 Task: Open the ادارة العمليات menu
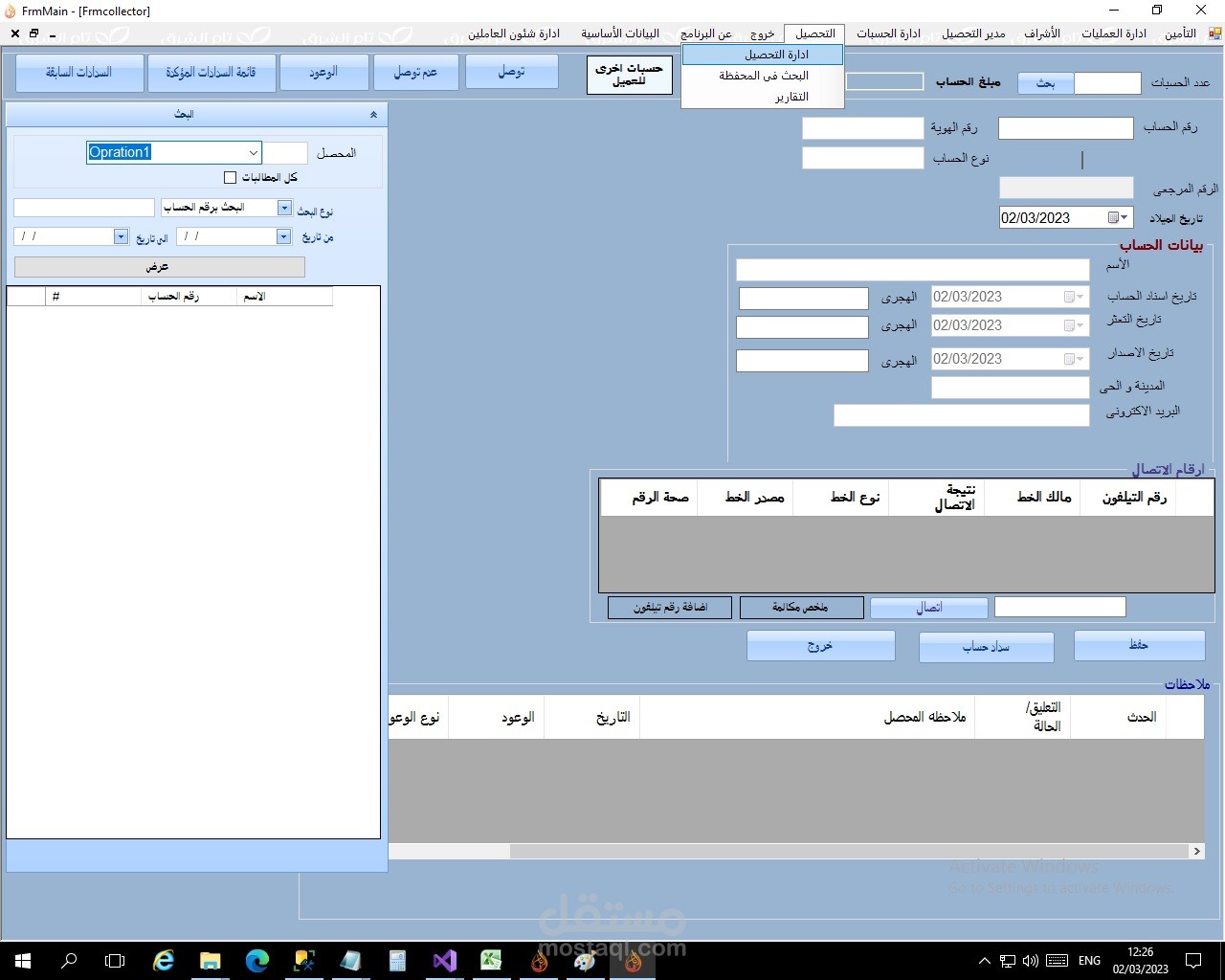pyautogui.click(x=1114, y=33)
